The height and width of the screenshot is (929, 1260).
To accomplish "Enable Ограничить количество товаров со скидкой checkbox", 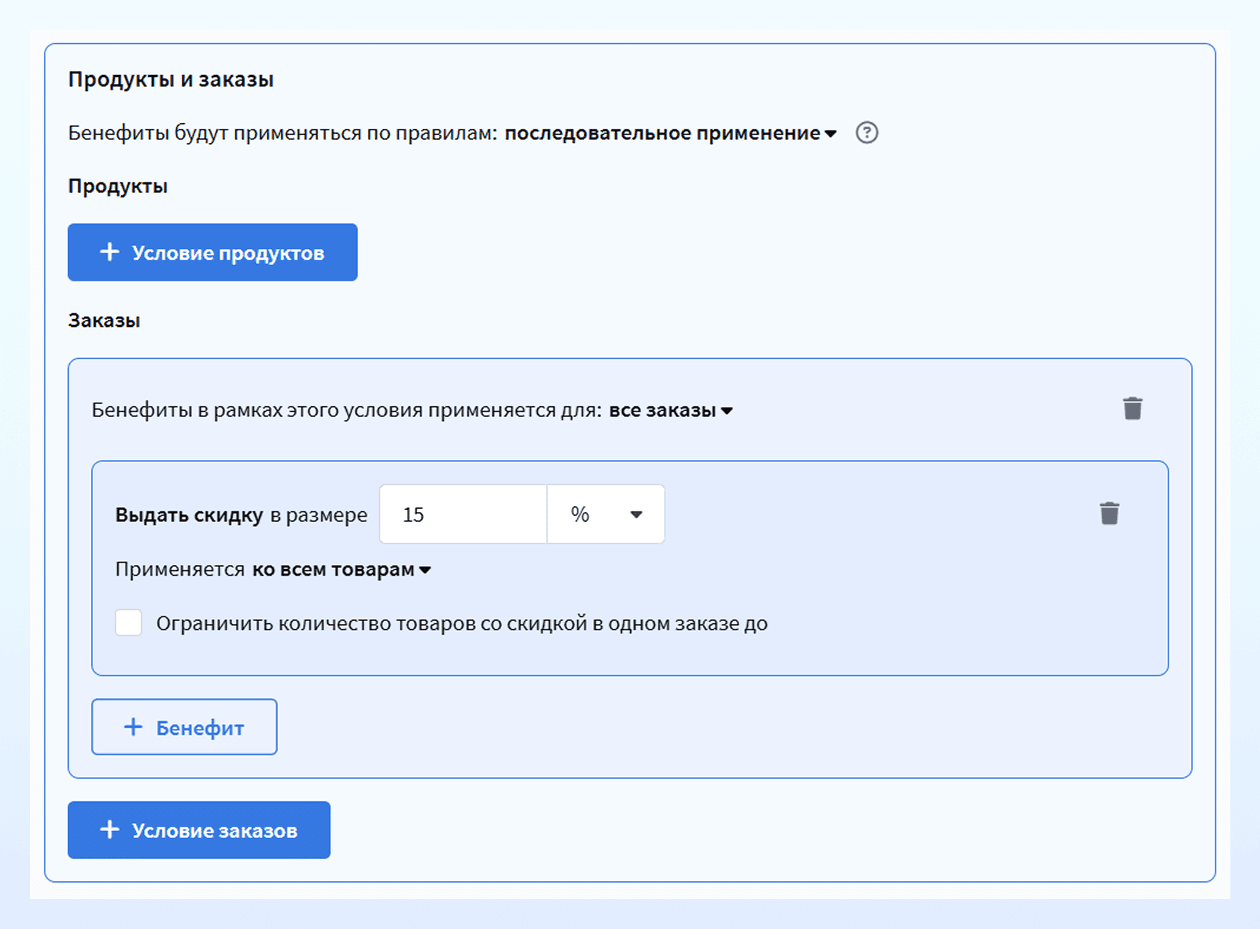I will (x=128, y=623).
